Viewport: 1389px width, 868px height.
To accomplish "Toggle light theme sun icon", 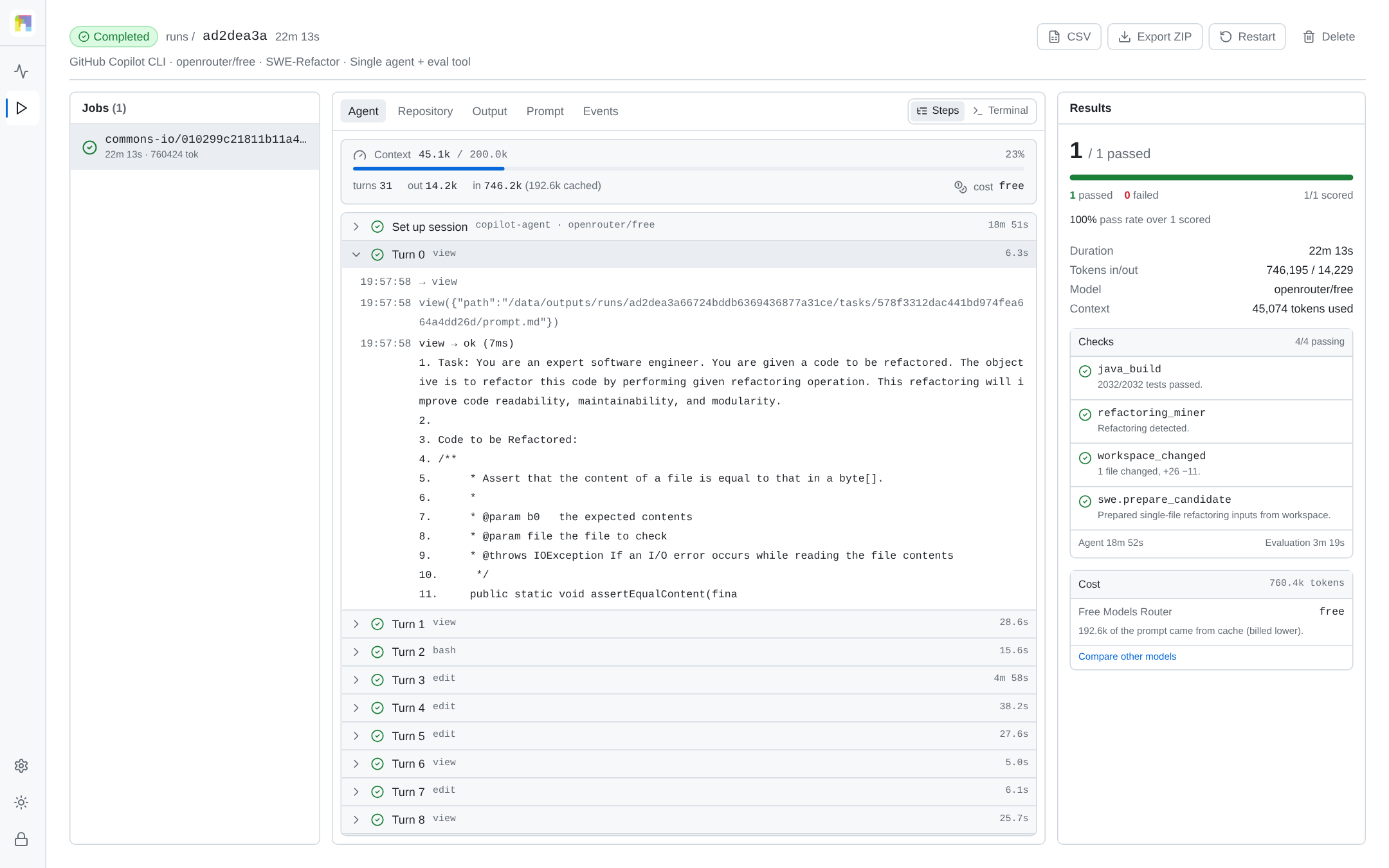I will 21,802.
